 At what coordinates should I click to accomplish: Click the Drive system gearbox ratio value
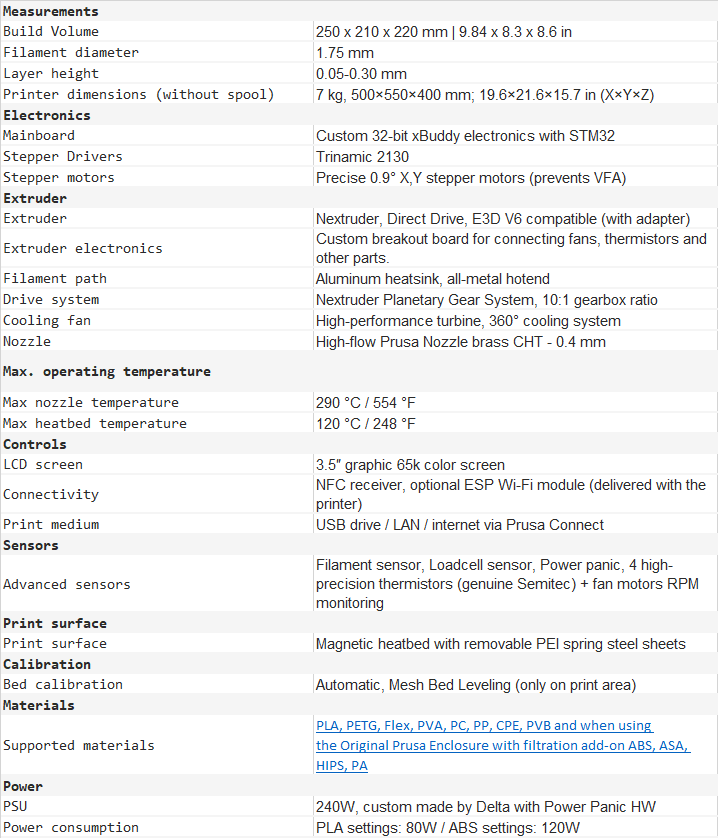[x=486, y=300]
